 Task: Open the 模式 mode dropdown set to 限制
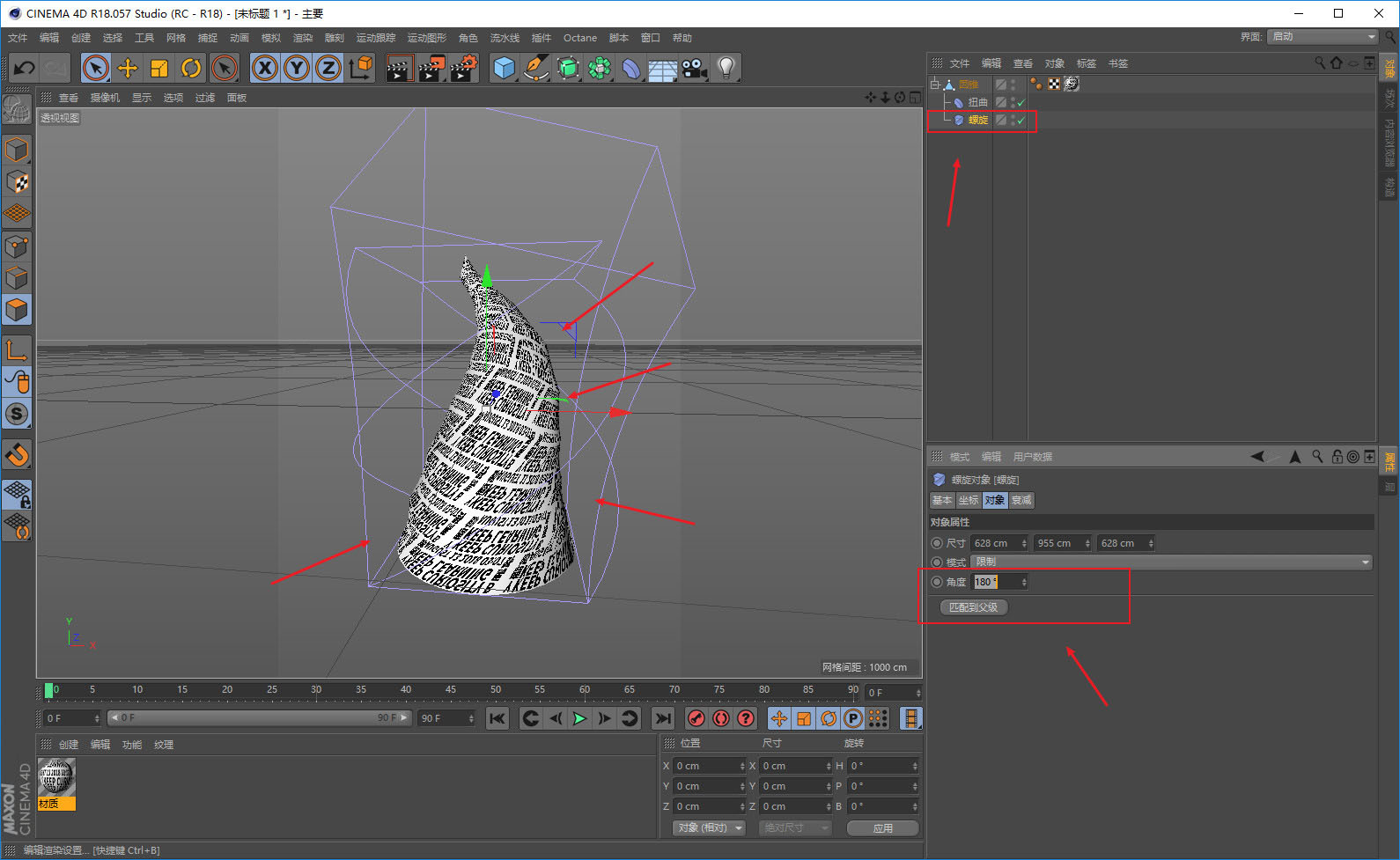pyautogui.click(x=1171, y=562)
